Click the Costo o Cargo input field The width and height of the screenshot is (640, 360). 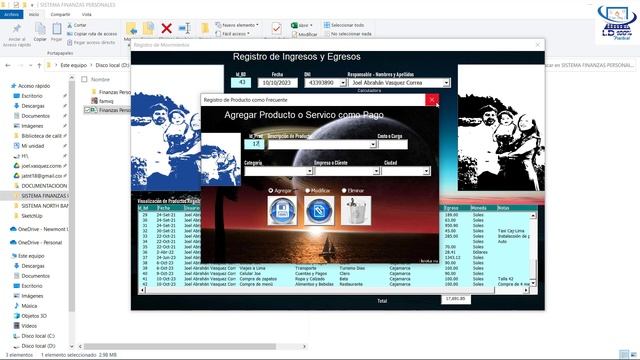(393, 144)
